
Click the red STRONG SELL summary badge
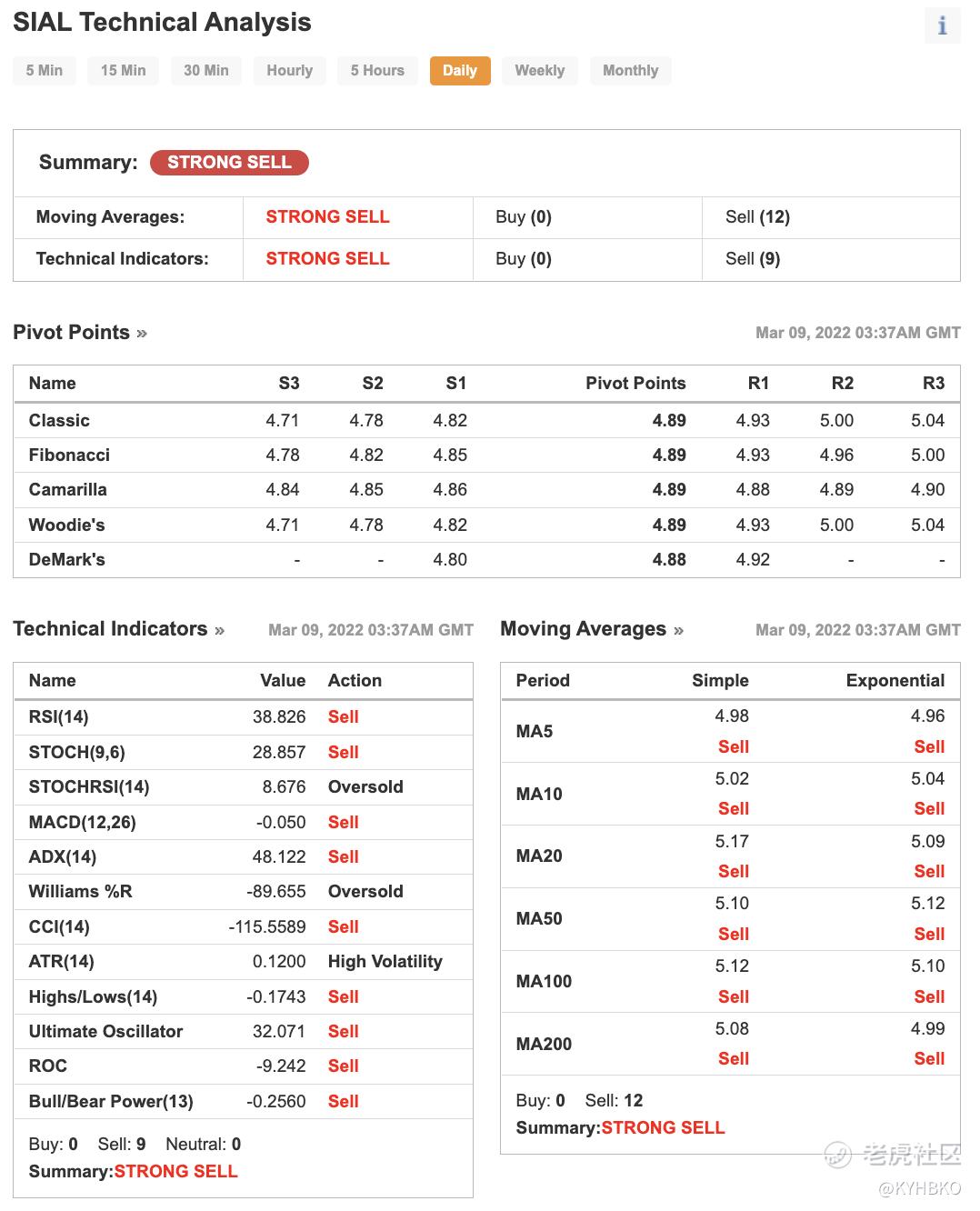(x=229, y=163)
